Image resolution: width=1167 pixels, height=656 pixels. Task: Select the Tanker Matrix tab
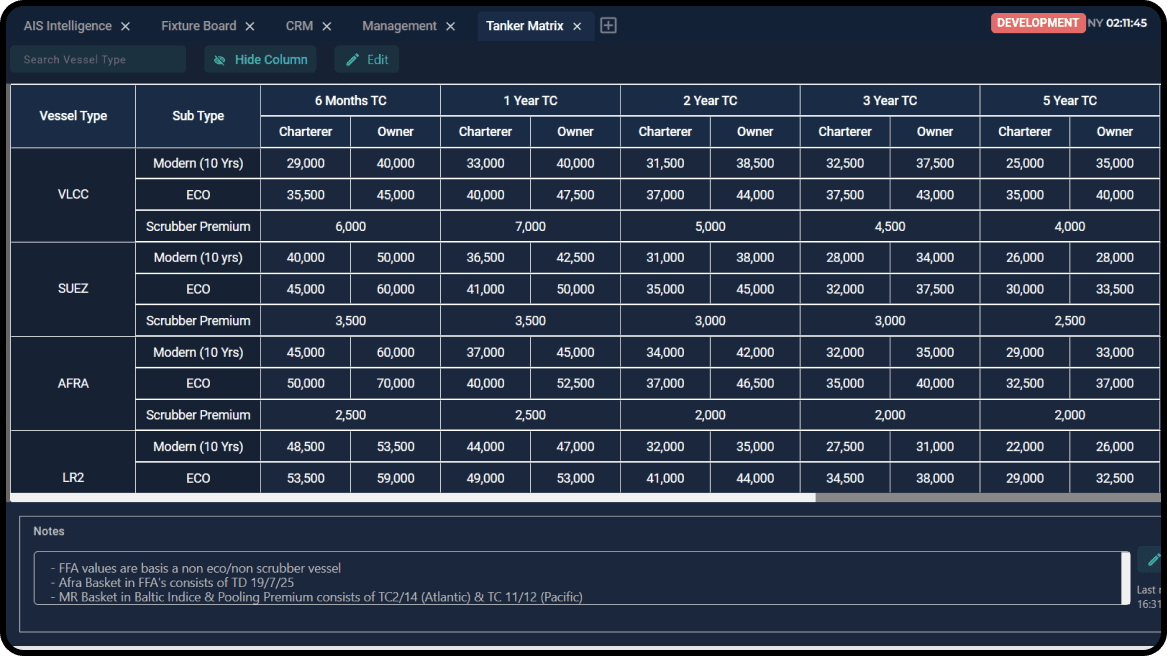pos(525,26)
